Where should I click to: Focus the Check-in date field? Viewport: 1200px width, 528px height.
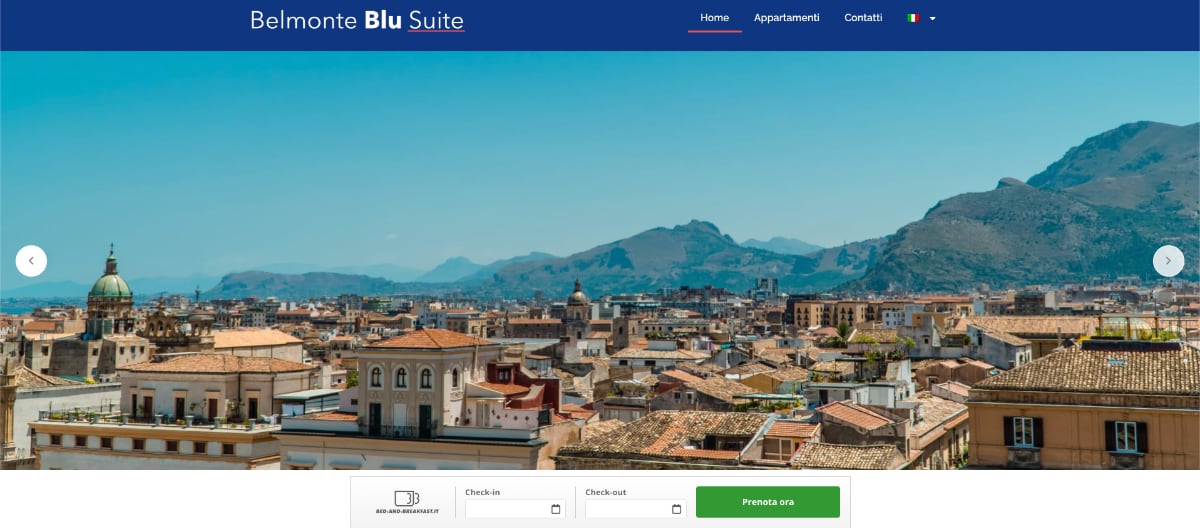point(515,509)
